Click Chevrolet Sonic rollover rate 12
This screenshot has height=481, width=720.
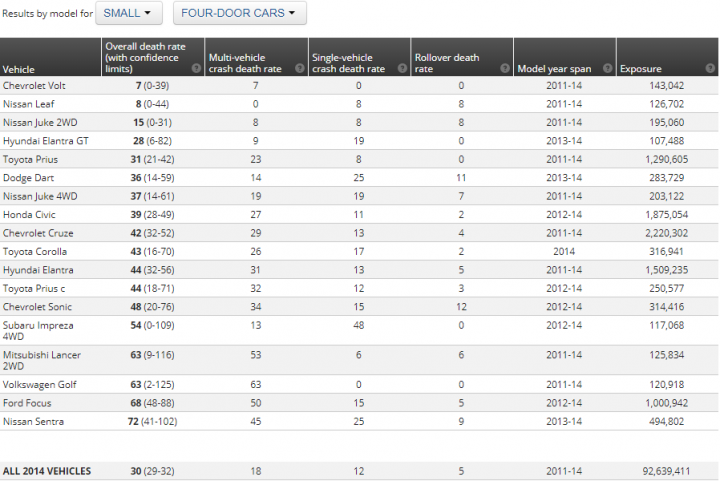coord(461,307)
